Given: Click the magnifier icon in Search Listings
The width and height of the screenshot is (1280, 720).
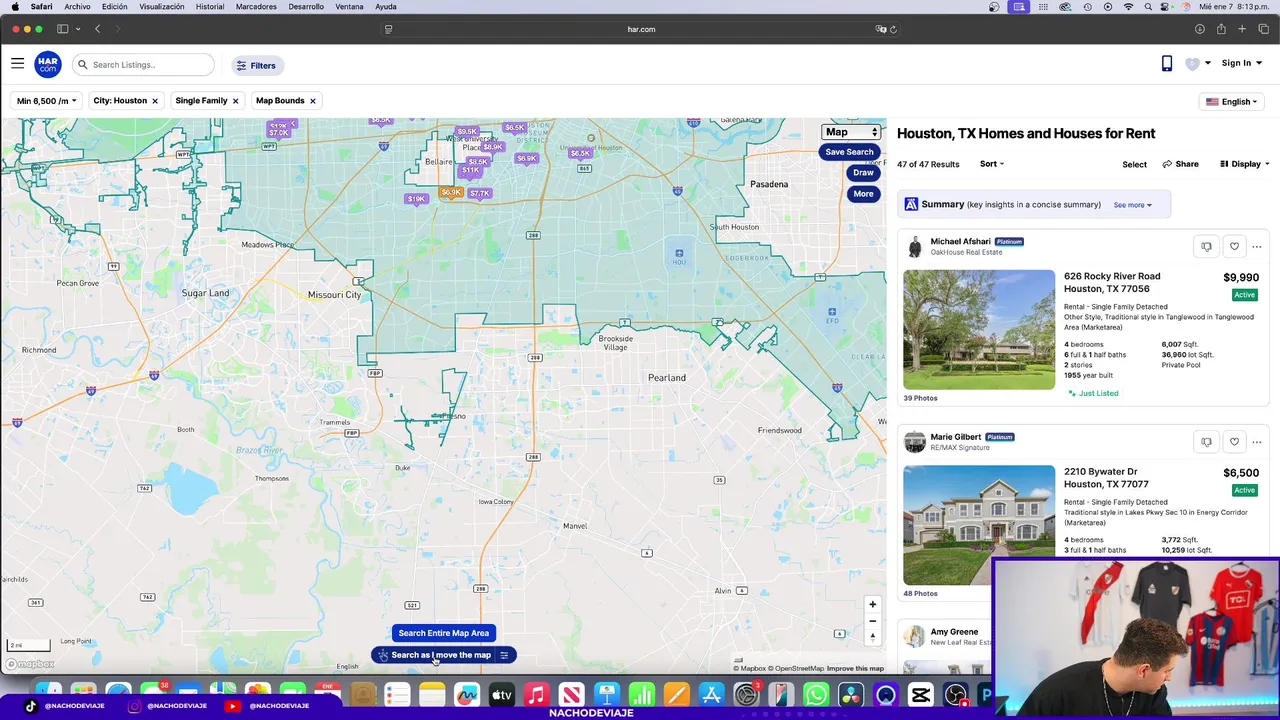Looking at the screenshot, I should click(83, 65).
